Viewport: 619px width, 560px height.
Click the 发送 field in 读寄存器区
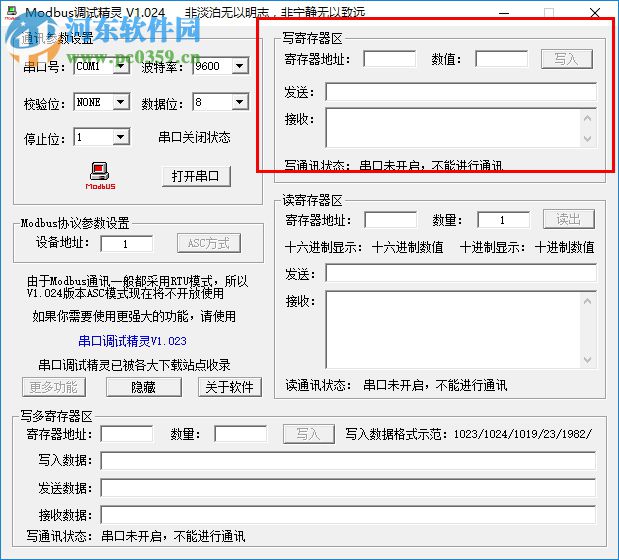[461, 273]
